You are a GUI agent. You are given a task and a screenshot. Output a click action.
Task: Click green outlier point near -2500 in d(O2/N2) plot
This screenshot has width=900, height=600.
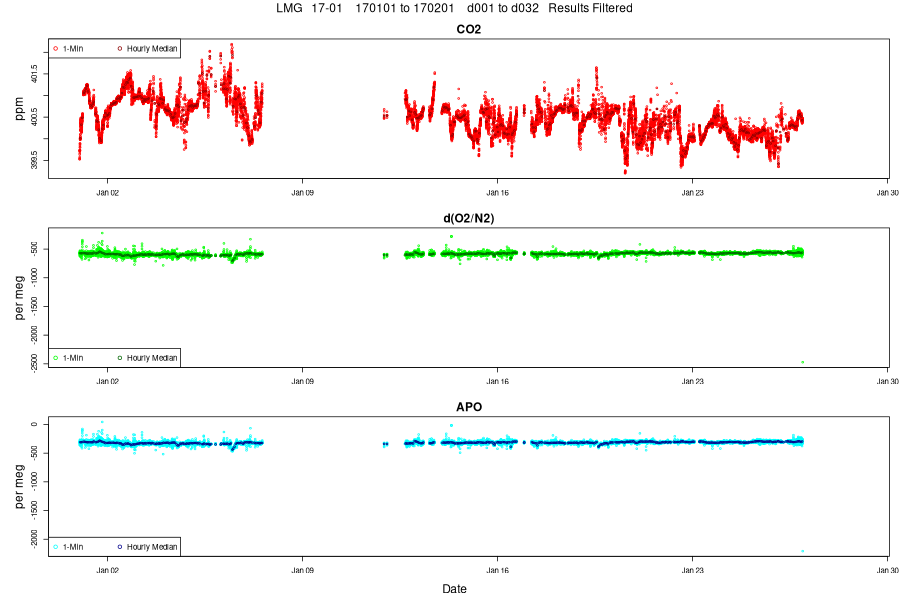click(802, 362)
